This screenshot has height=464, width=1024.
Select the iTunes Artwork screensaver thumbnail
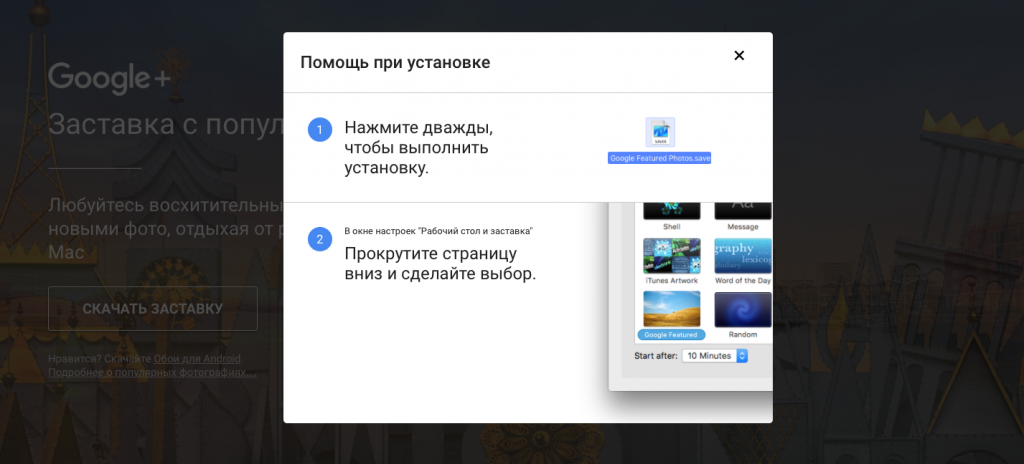point(672,256)
